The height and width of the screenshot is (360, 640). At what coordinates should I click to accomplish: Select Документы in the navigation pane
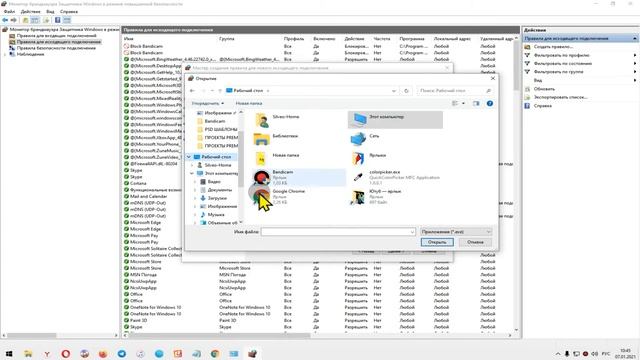pyautogui.click(x=220, y=190)
